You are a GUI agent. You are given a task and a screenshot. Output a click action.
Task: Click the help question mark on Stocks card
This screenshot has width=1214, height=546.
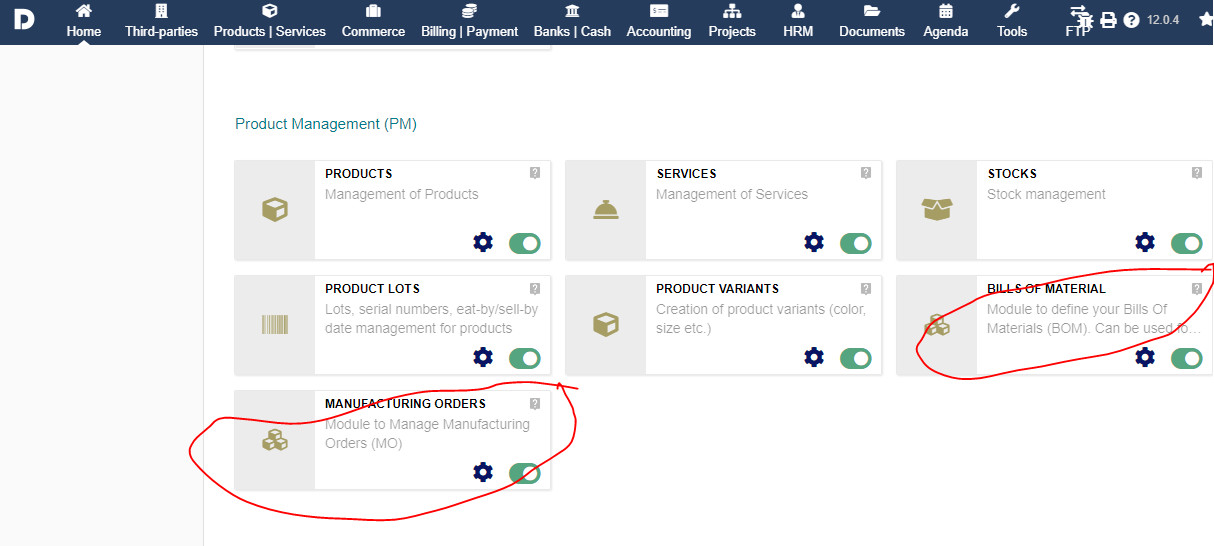coord(1197,173)
